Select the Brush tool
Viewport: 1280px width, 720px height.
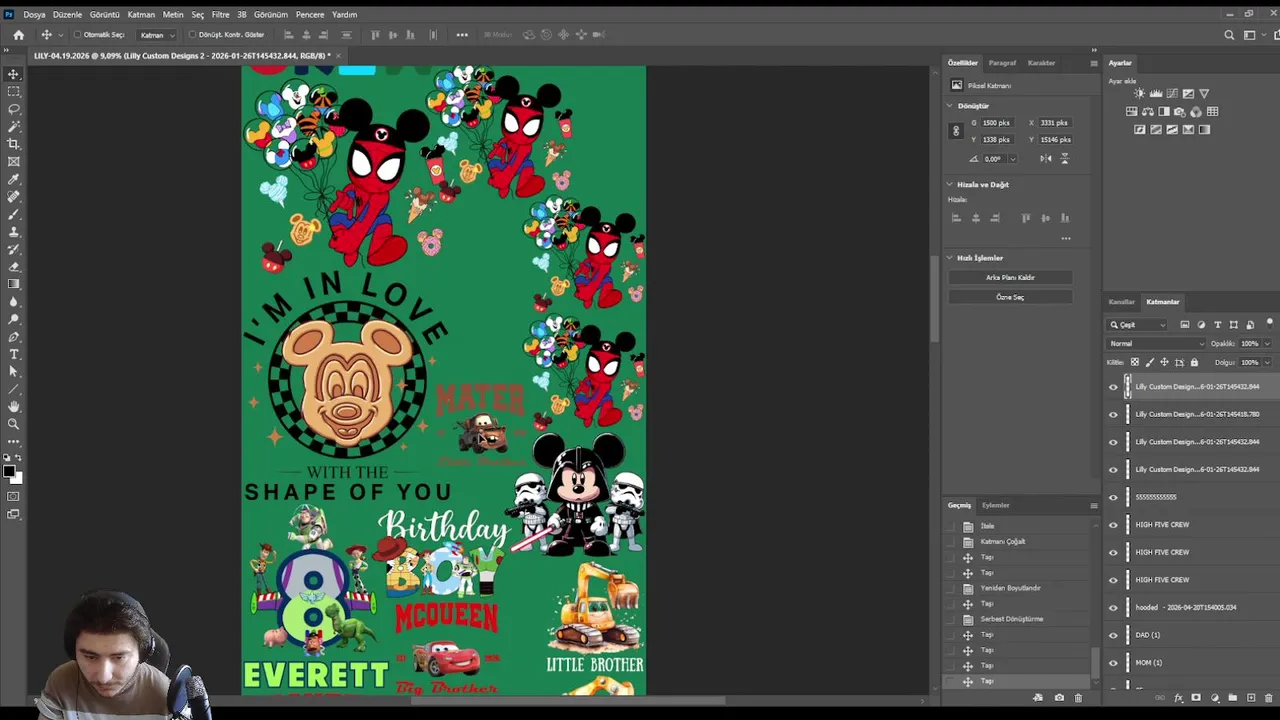(14, 214)
